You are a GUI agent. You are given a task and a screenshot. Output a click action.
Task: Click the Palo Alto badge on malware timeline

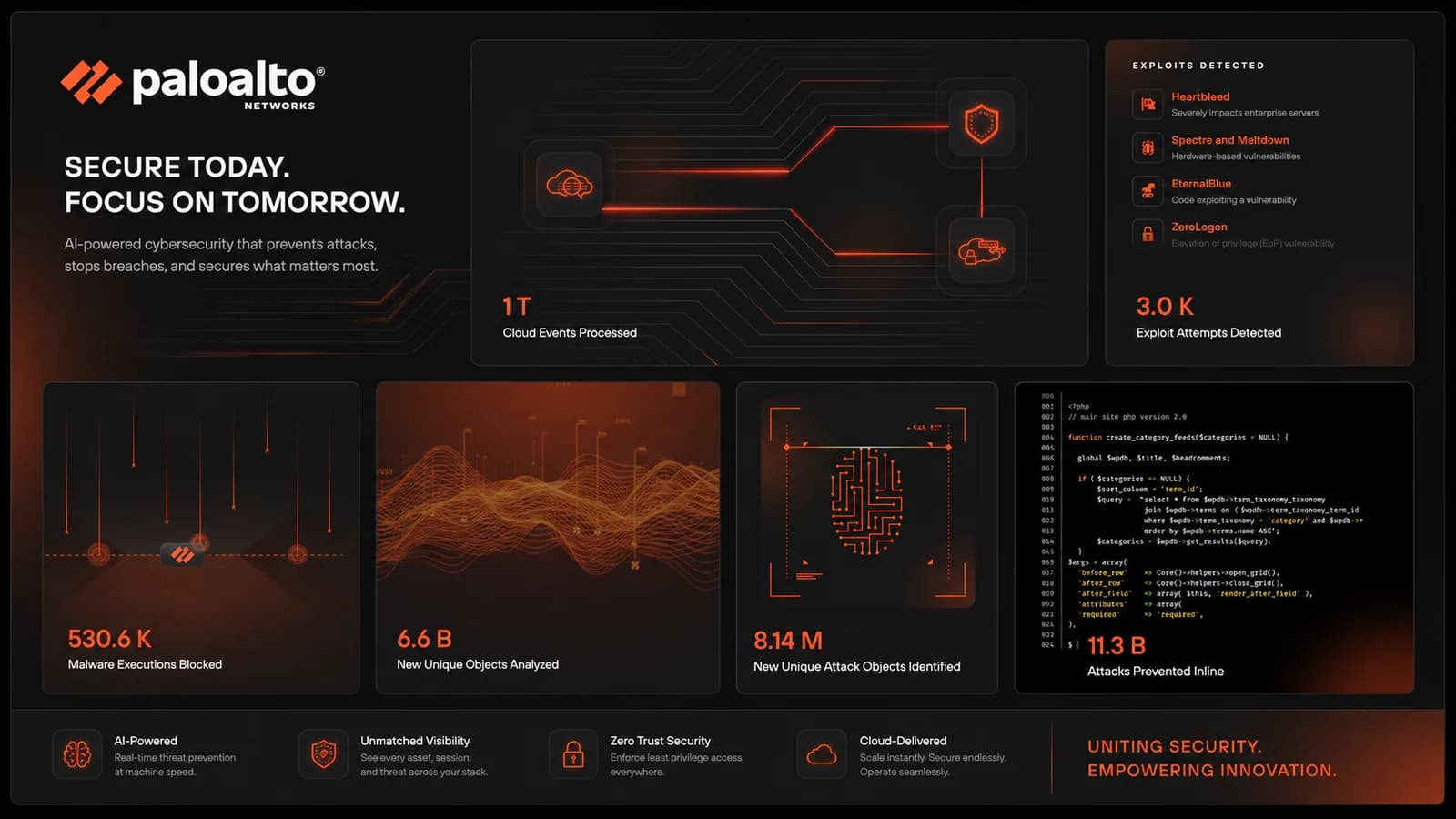pos(182,554)
